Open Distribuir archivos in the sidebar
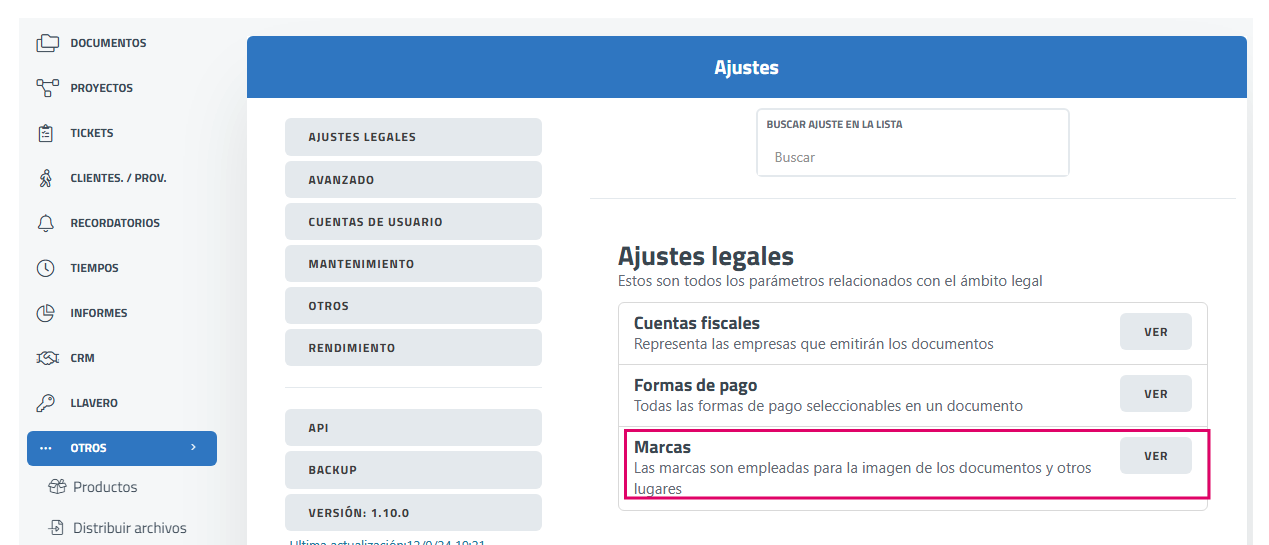This screenshot has width=1269, height=545. point(129,528)
